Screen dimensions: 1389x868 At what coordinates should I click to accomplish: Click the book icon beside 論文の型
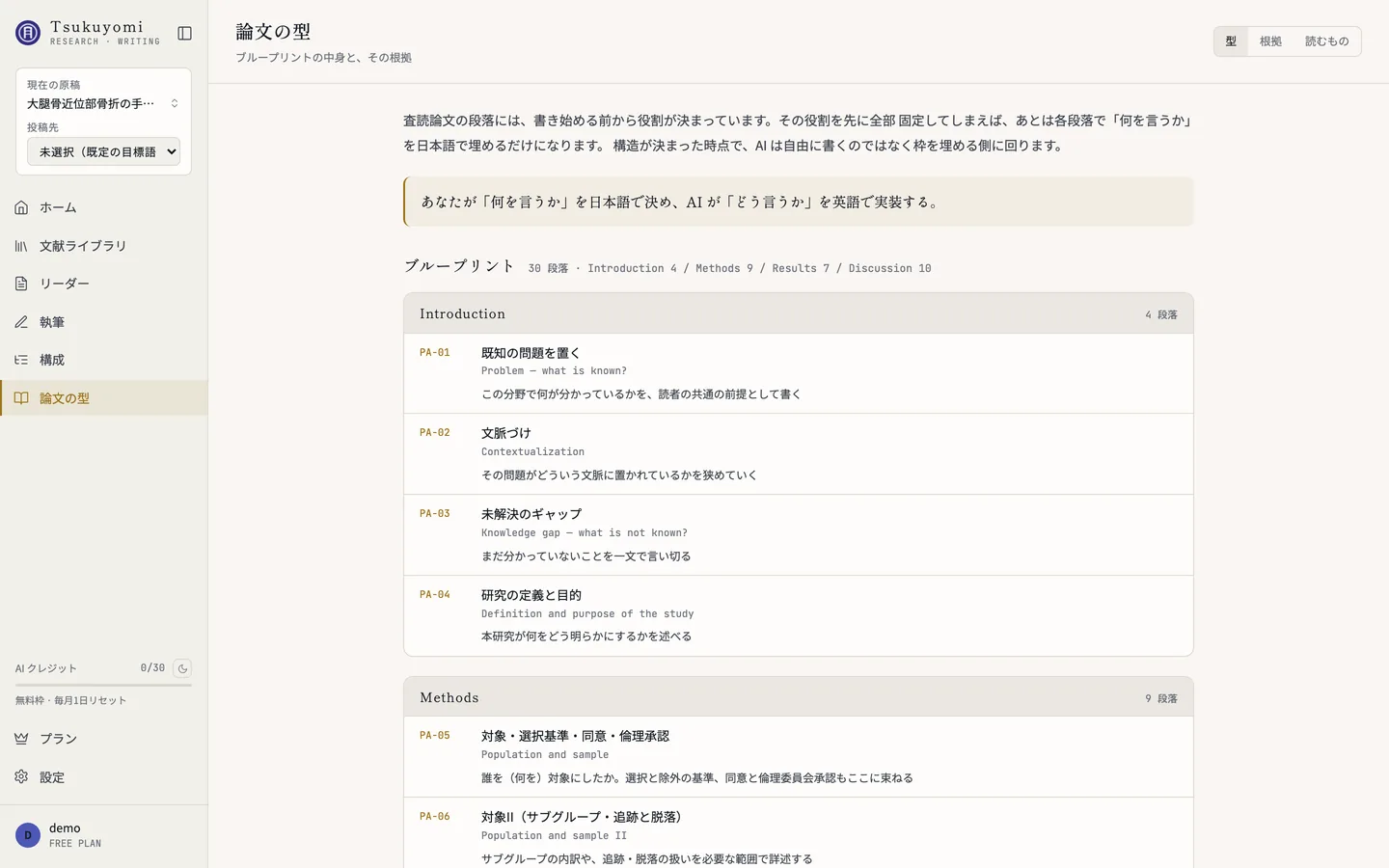click(21, 398)
